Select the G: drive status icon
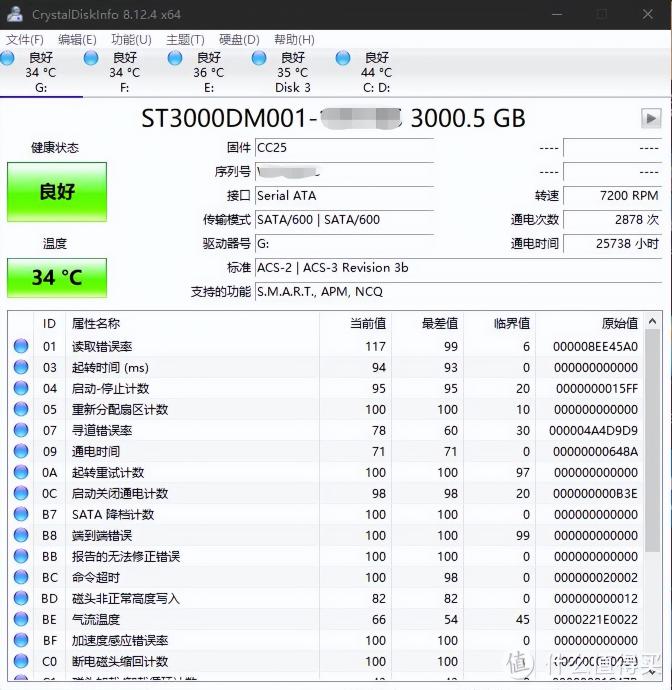Screen dimensions: 672x690 [7, 58]
